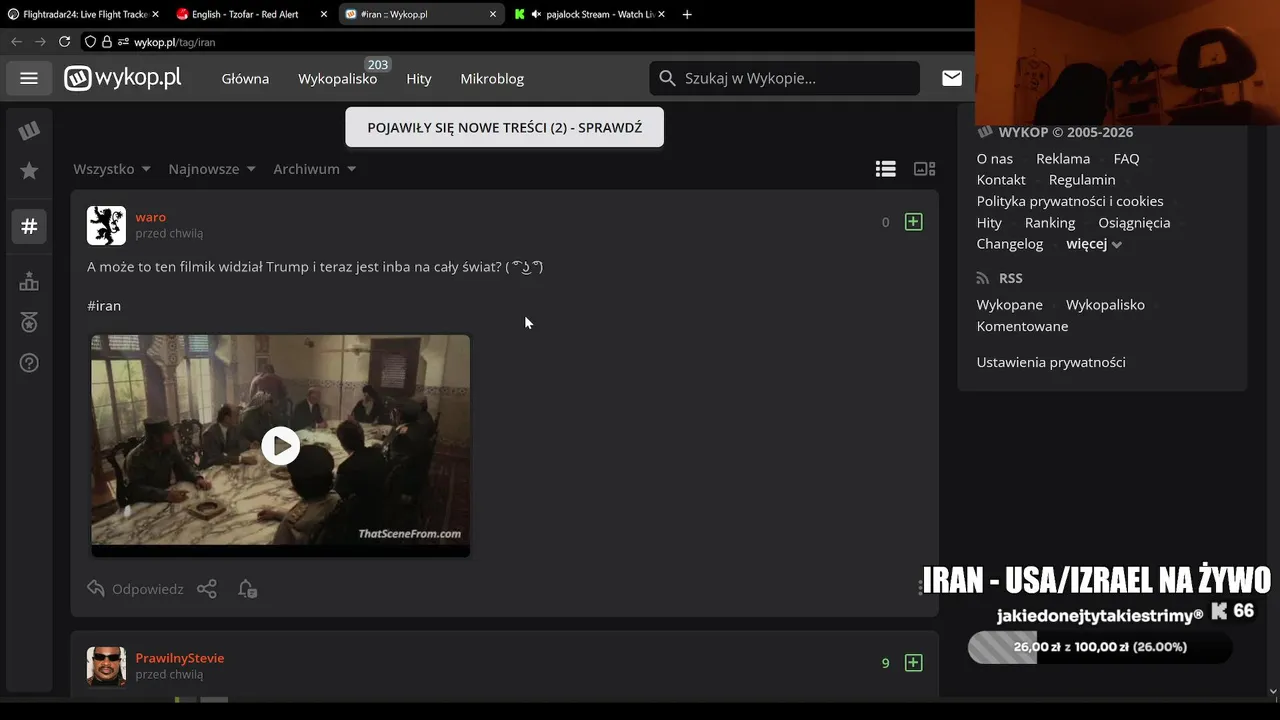1280x720 pixels.
Task: Click the site info shield icon in address bar
Action: tap(90, 42)
